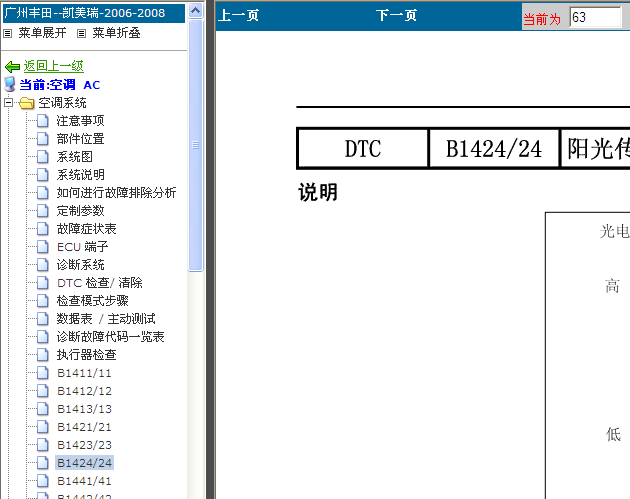
Task: Click the 当前:空调 AC heading
Action: coord(59,85)
